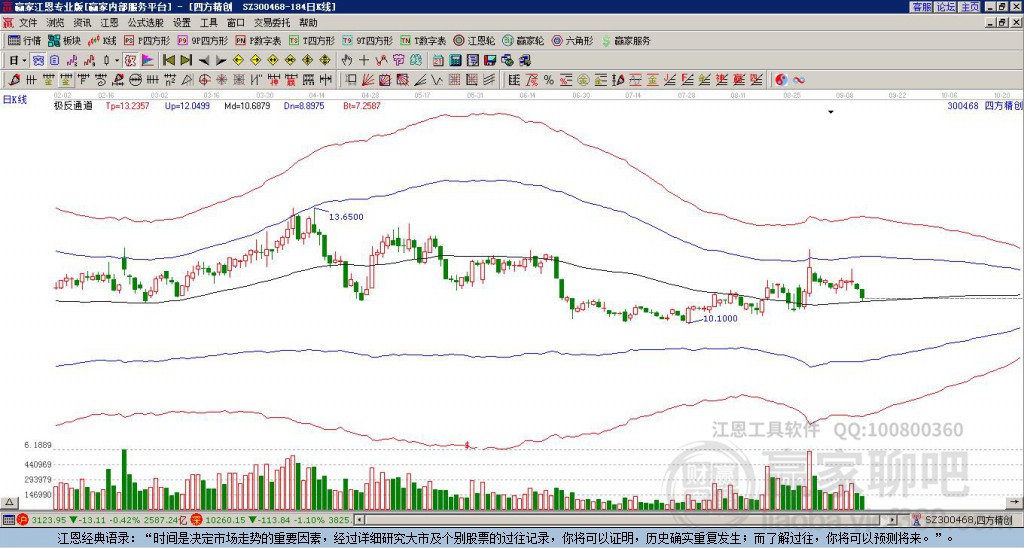The height and width of the screenshot is (548, 1024).
Task: Click the 极反通道 indicator name
Action: 73,105
